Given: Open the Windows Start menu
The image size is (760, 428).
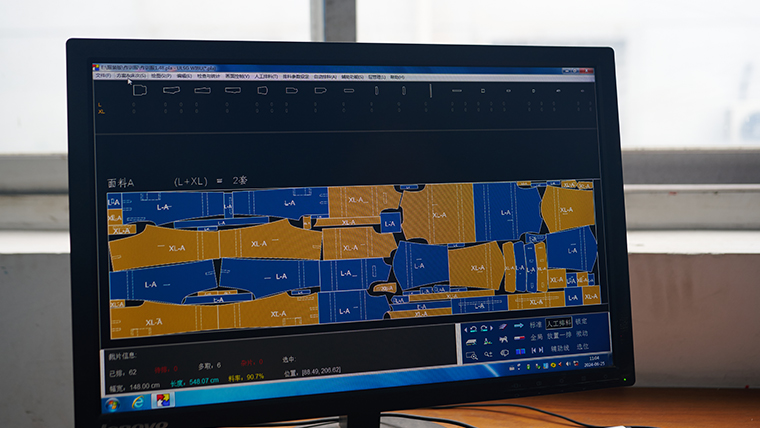Looking at the screenshot, I should tap(112, 404).
